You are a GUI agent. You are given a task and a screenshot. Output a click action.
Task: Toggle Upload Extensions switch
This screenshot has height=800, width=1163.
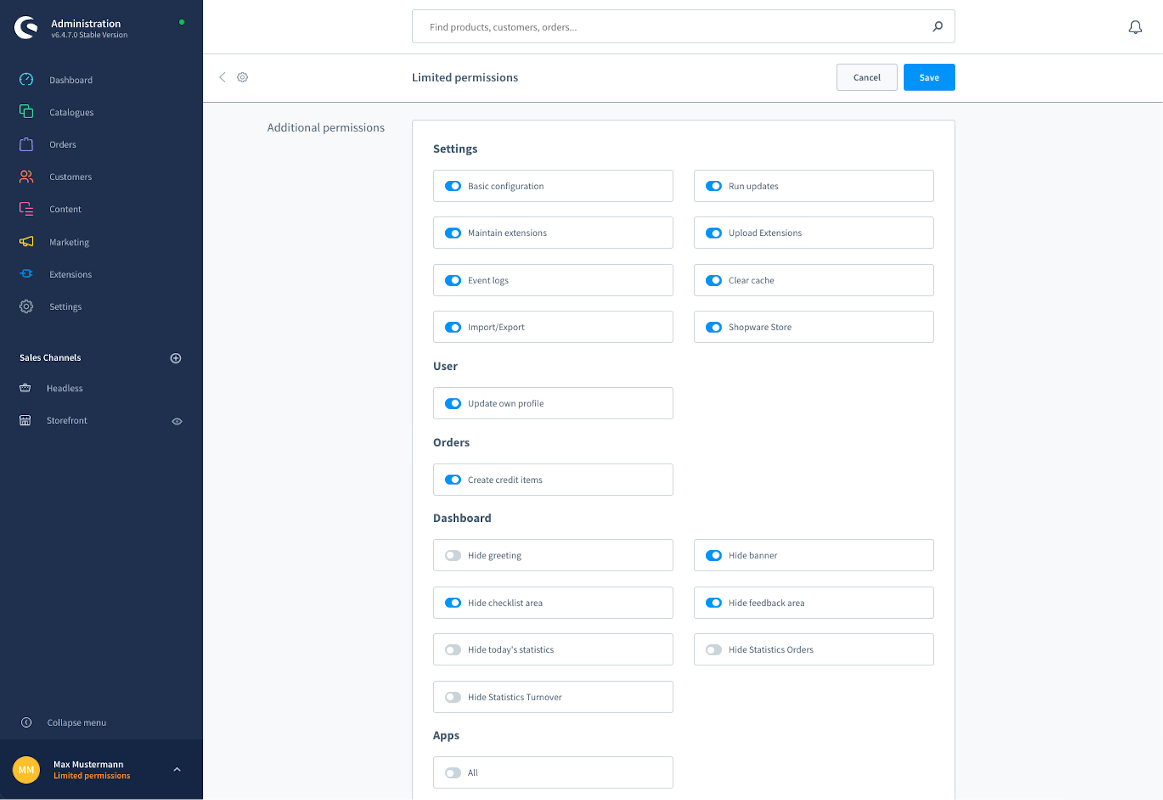[x=714, y=233]
